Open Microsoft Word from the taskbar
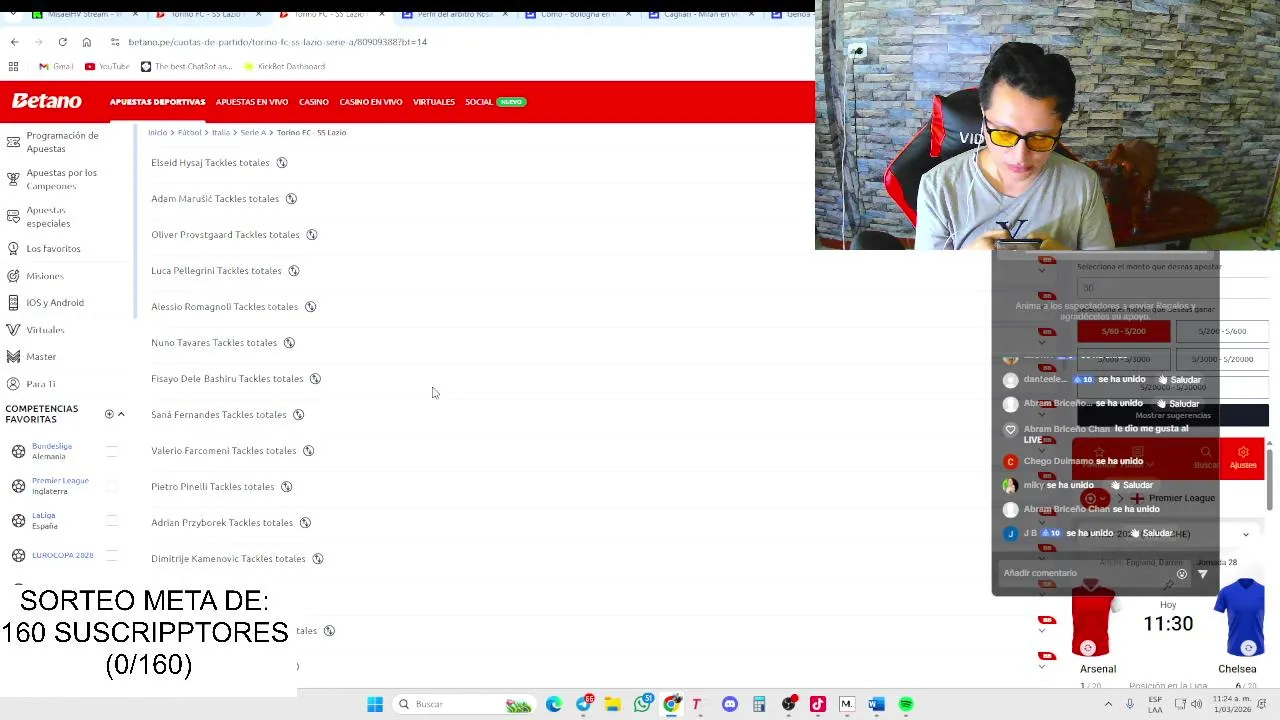This screenshot has height=720, width=1280. (x=876, y=704)
